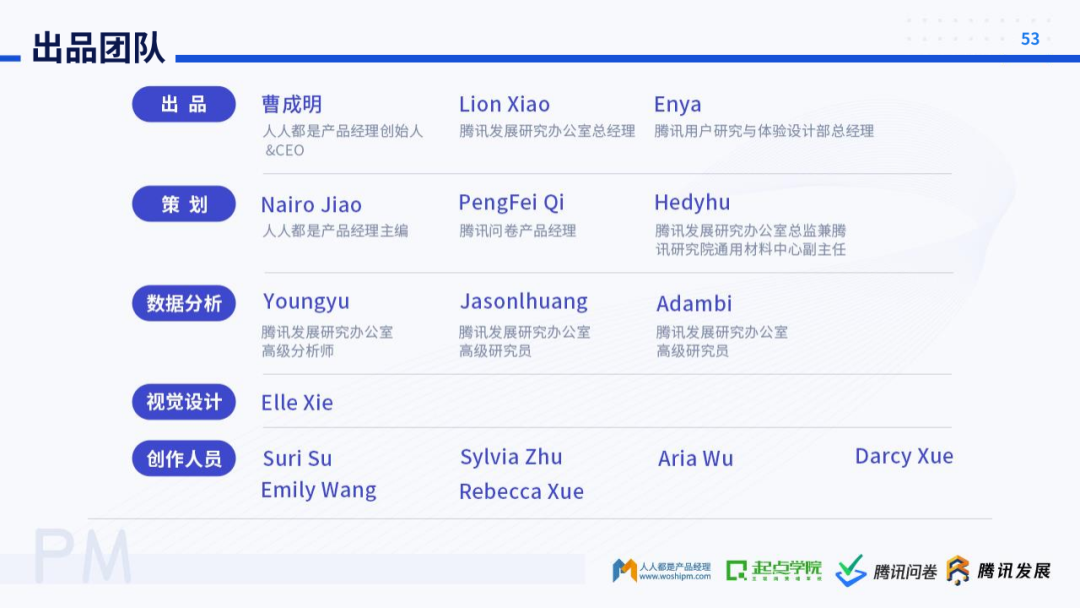Click the name Rebecca Xue
1080x608 pixels.
click(521, 492)
